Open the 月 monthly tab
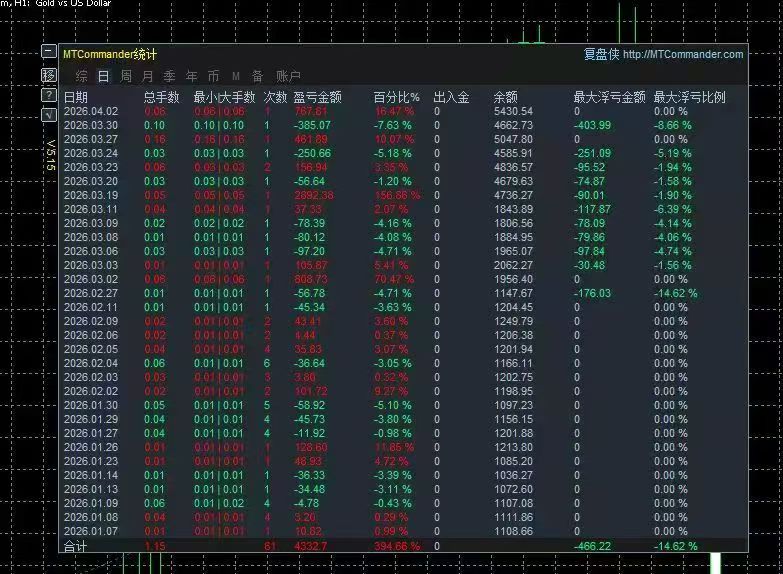Screen dimensions: 783x574 point(147,76)
